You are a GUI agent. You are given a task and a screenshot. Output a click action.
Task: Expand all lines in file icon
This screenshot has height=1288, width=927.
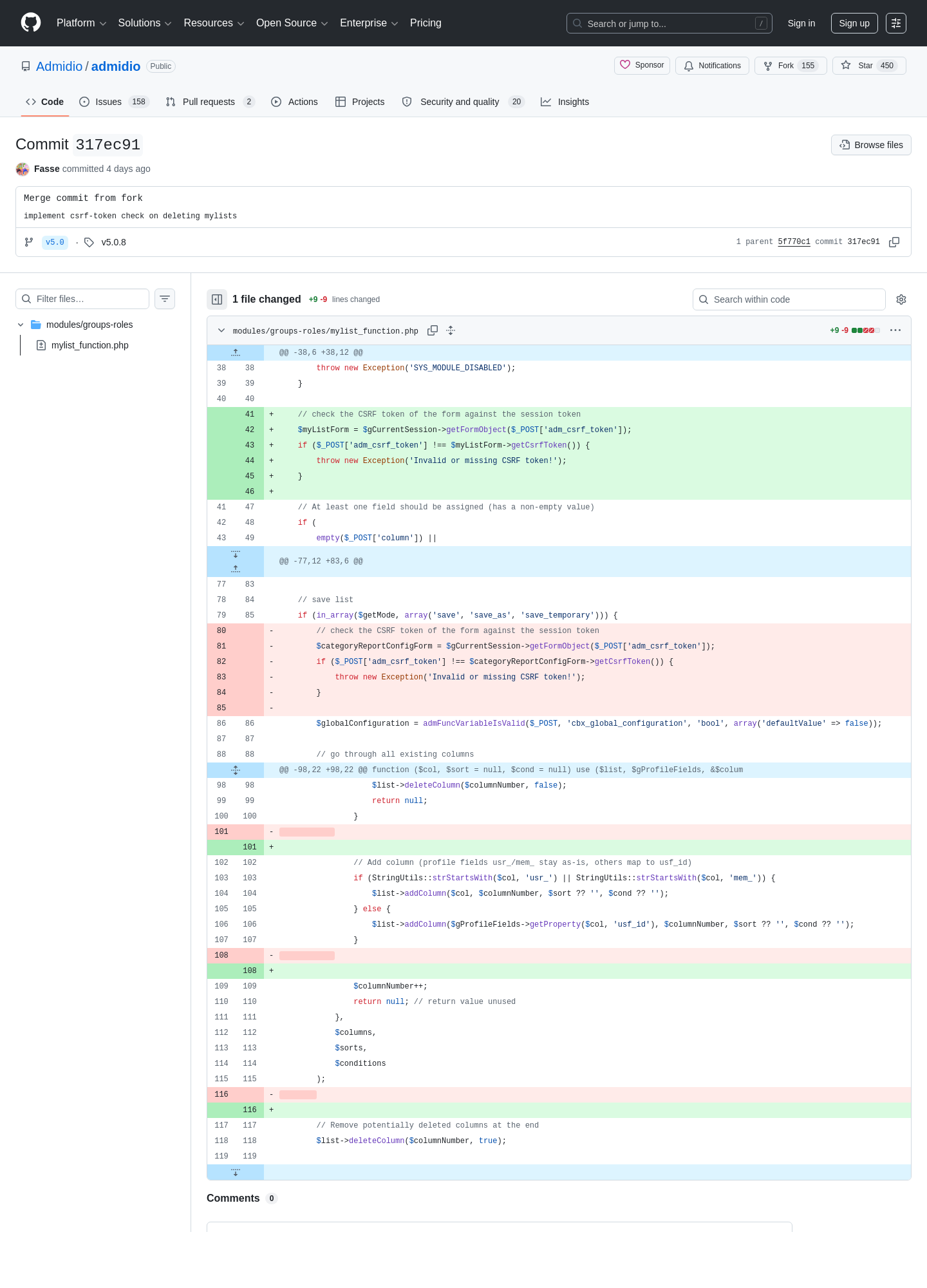(451, 330)
